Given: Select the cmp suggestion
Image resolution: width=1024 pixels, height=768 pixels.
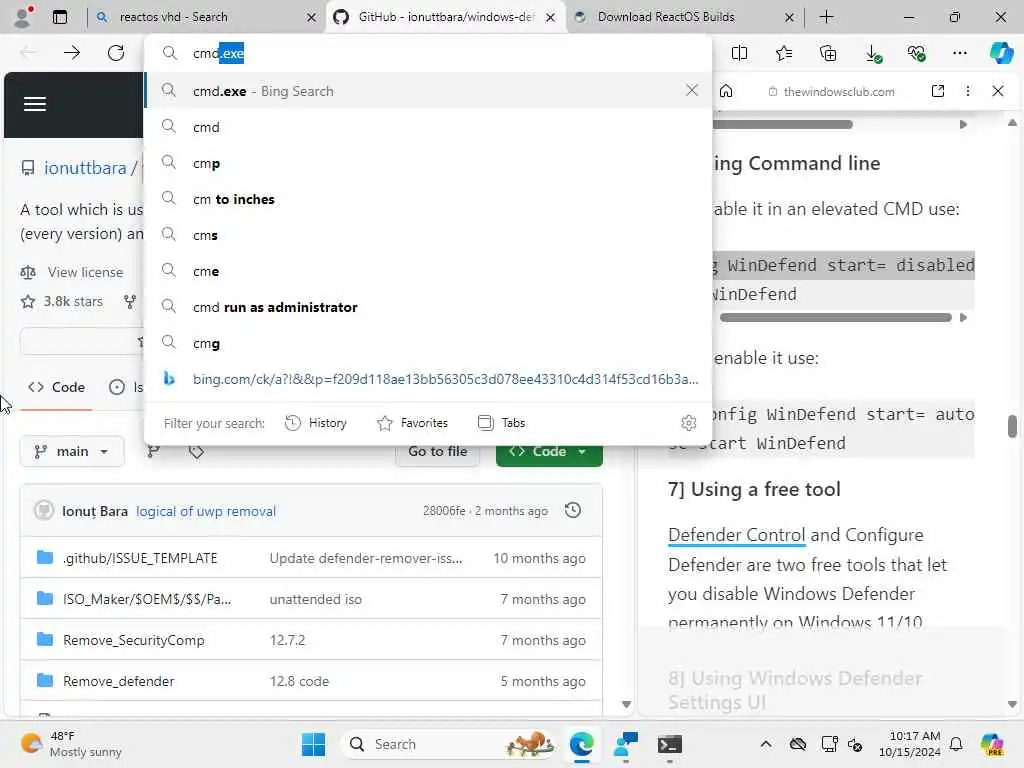Looking at the screenshot, I should [428, 163].
